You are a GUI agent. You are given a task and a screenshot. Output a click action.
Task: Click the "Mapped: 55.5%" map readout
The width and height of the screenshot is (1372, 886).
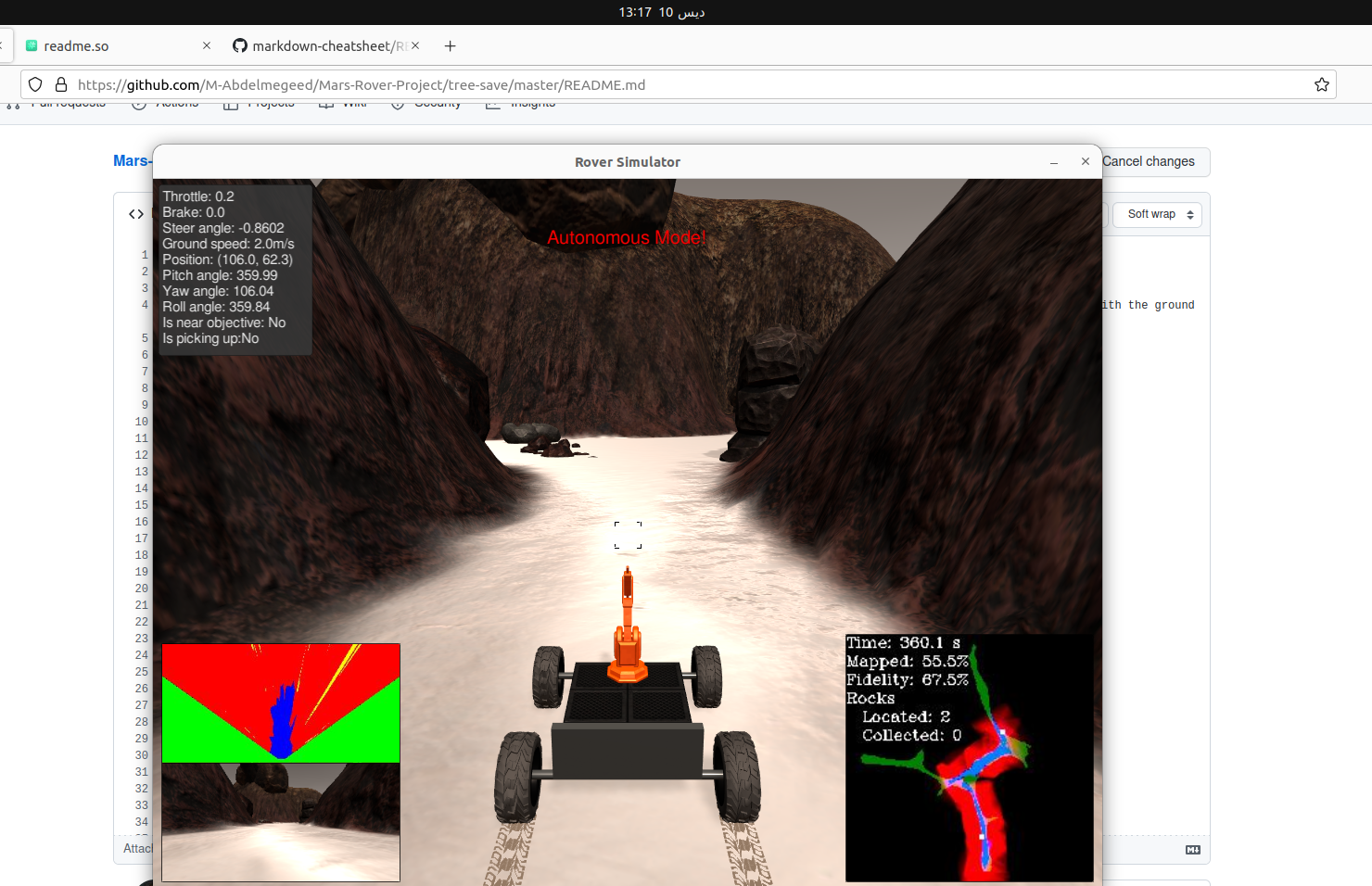908,661
